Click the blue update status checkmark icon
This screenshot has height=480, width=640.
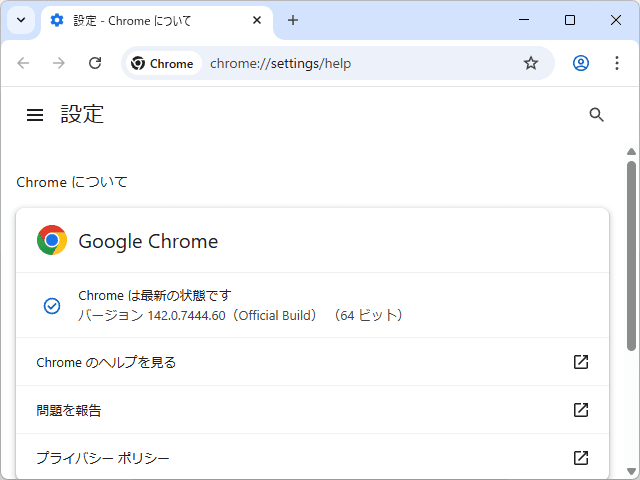click(52, 305)
